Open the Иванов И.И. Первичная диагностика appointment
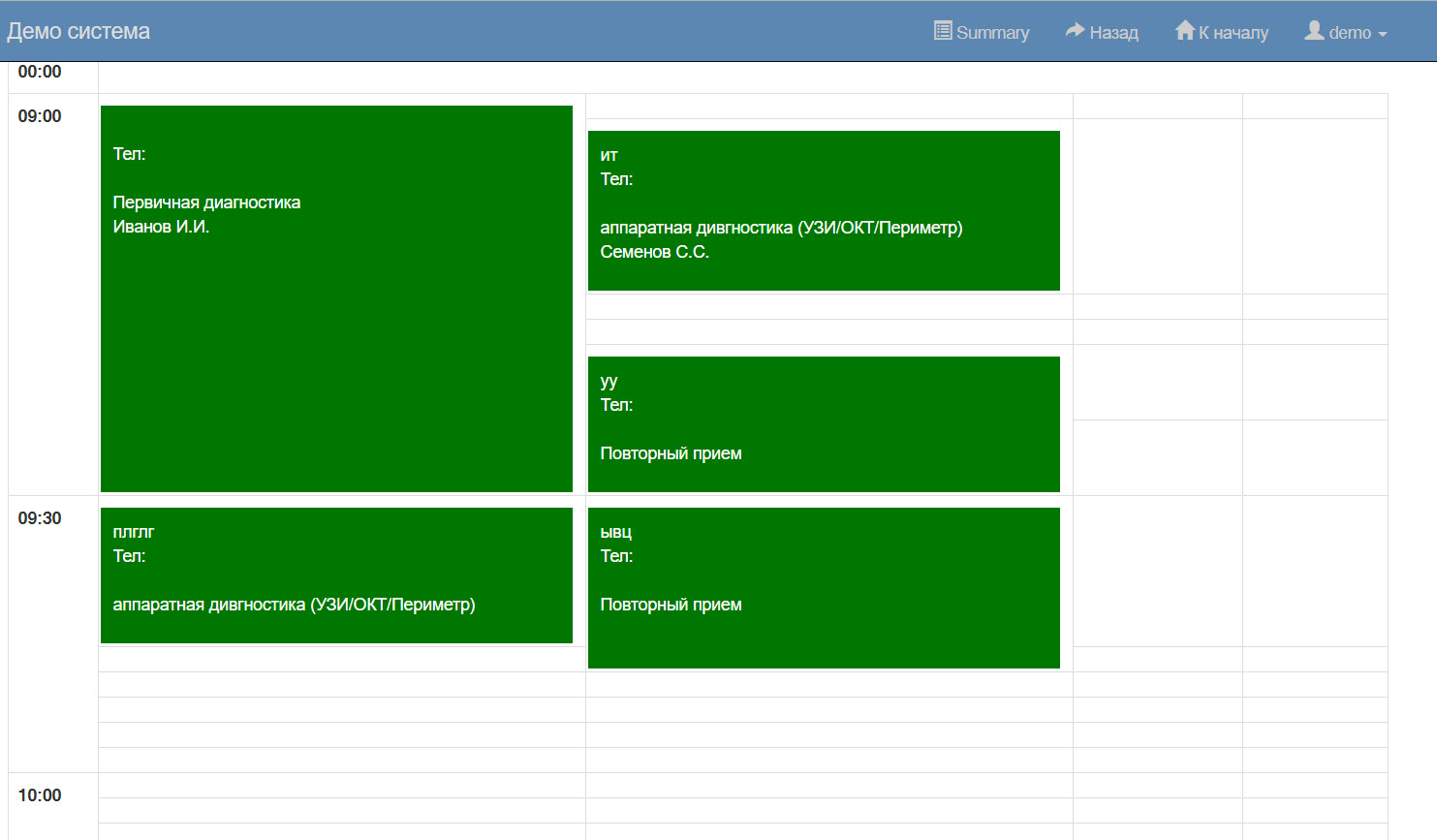 pos(336,298)
